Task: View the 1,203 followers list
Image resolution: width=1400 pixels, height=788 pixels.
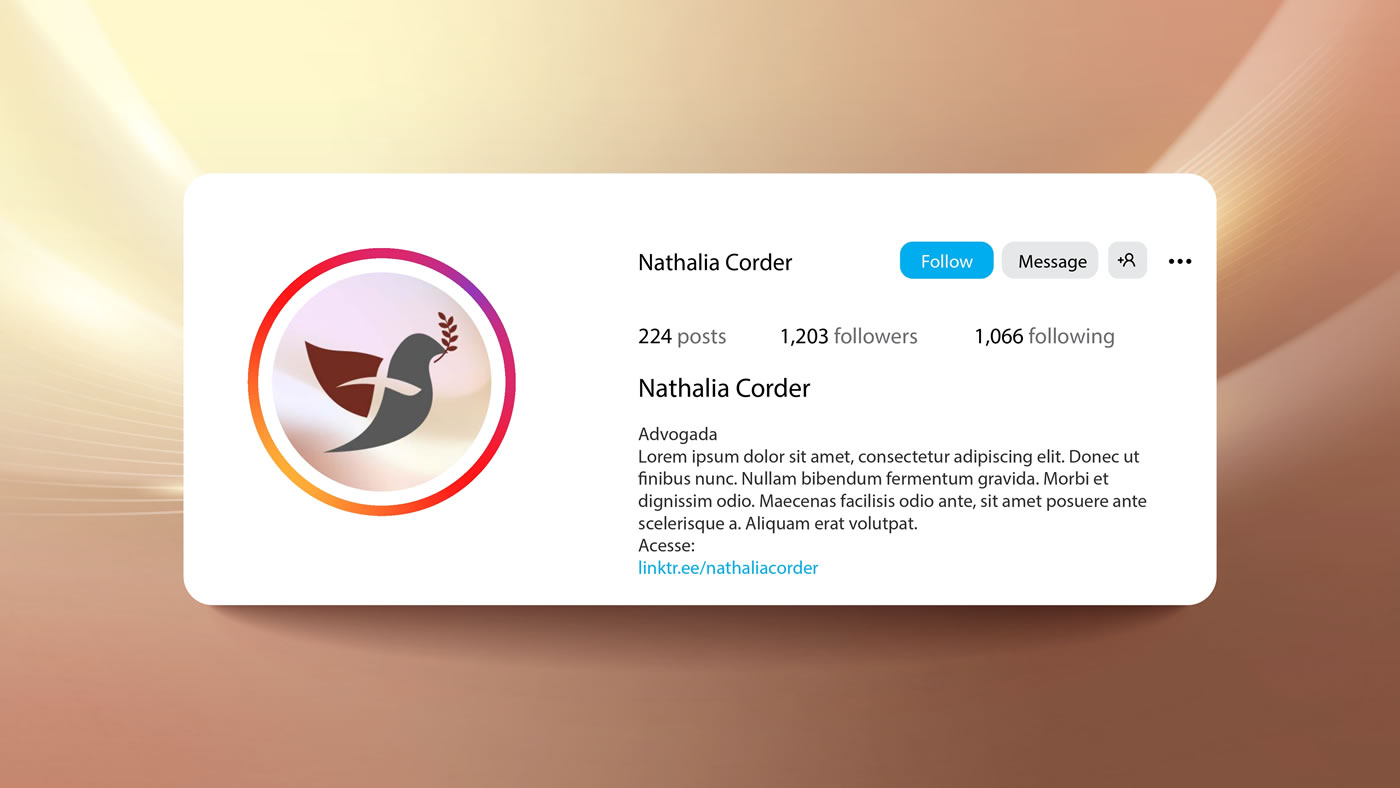Action: pyautogui.click(x=848, y=336)
